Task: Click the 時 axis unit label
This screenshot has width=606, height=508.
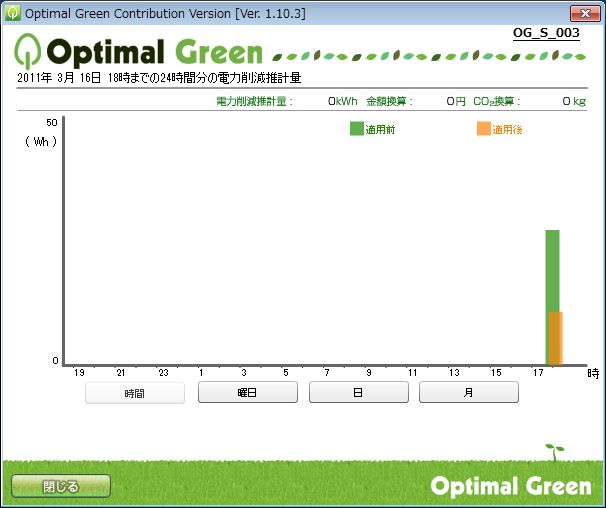Action: pos(593,373)
